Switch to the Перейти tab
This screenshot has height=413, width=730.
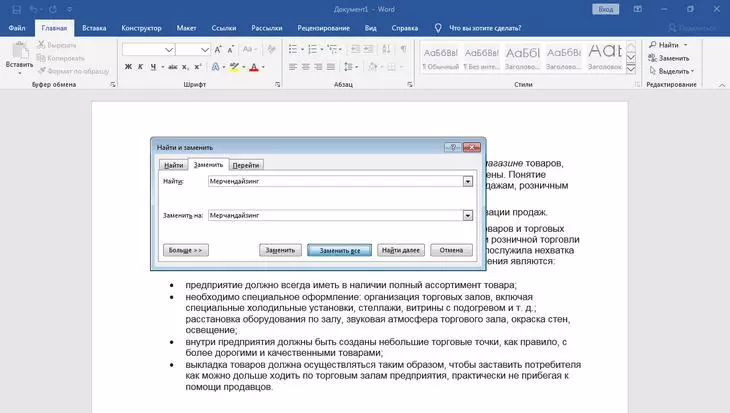(246, 165)
